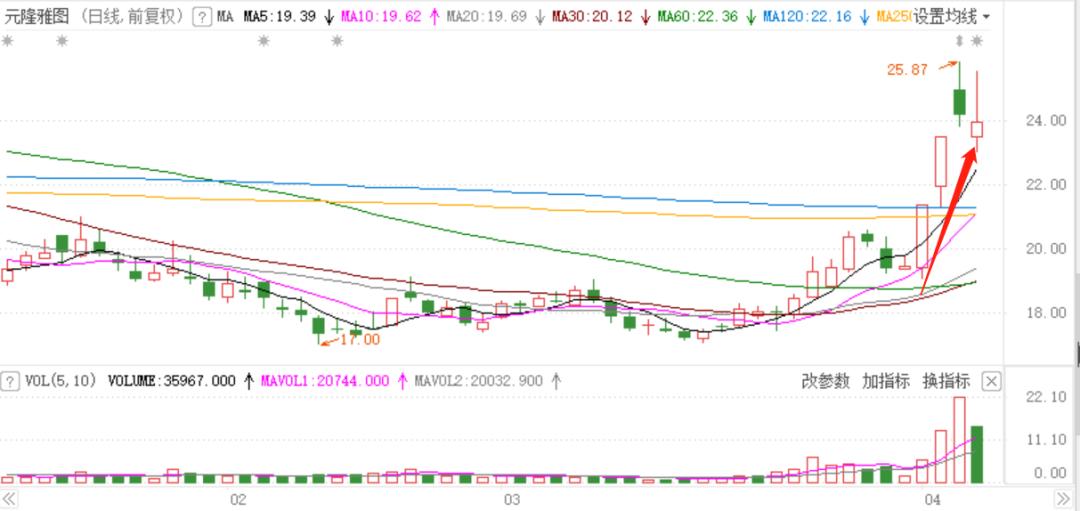Close the volume indicator panel
This screenshot has width=1080, height=511.
[x=990, y=381]
